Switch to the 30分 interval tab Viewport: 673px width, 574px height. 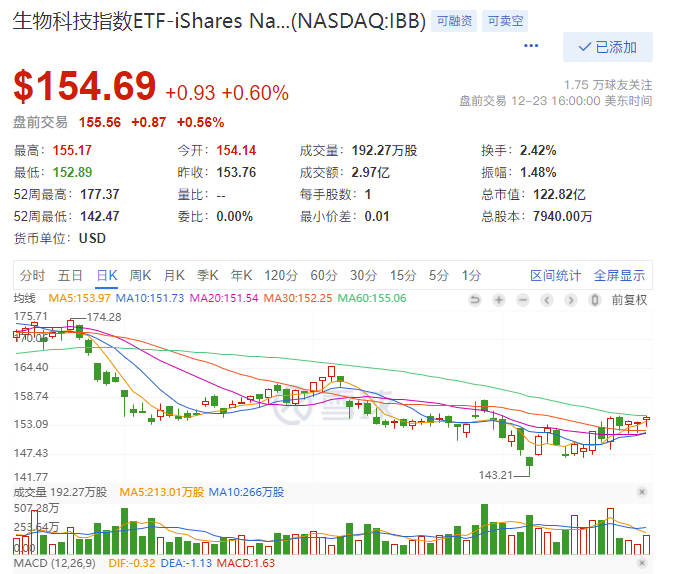point(364,275)
